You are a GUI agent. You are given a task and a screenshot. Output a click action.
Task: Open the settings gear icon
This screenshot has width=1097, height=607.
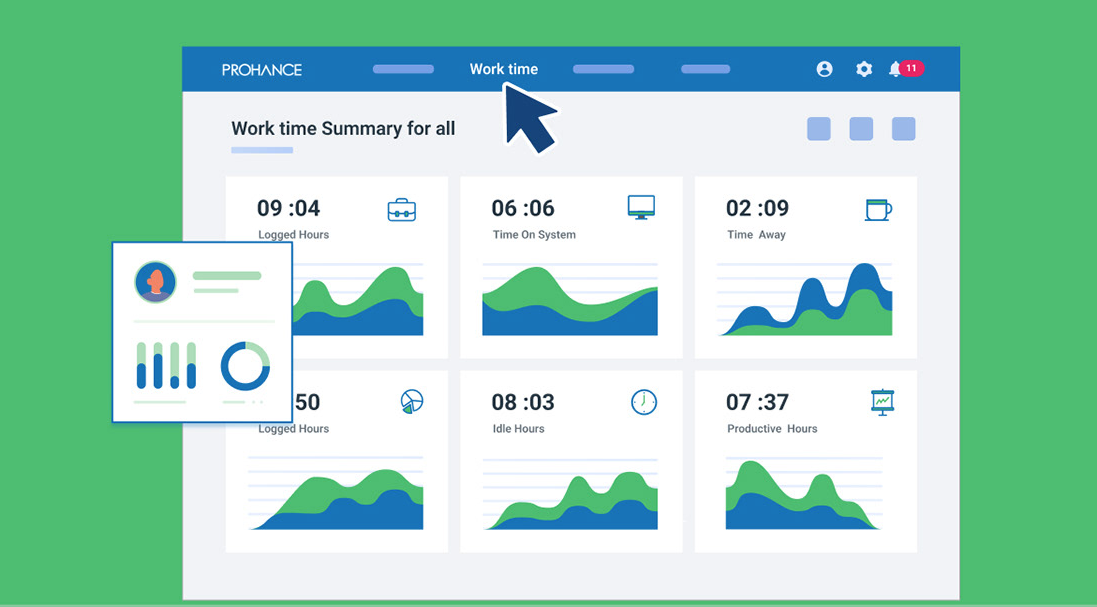tap(864, 69)
